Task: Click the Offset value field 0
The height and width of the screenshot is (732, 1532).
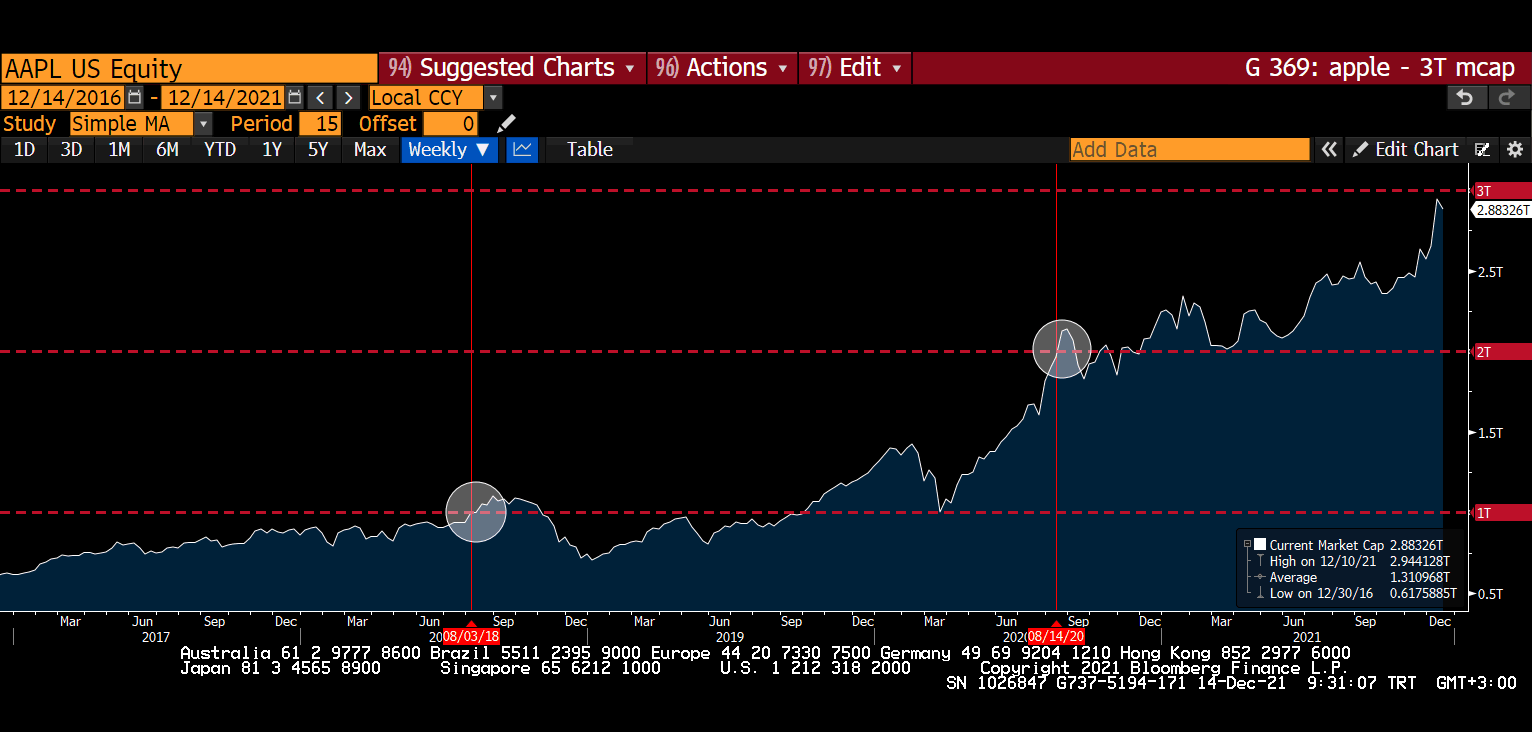Action: [451, 123]
